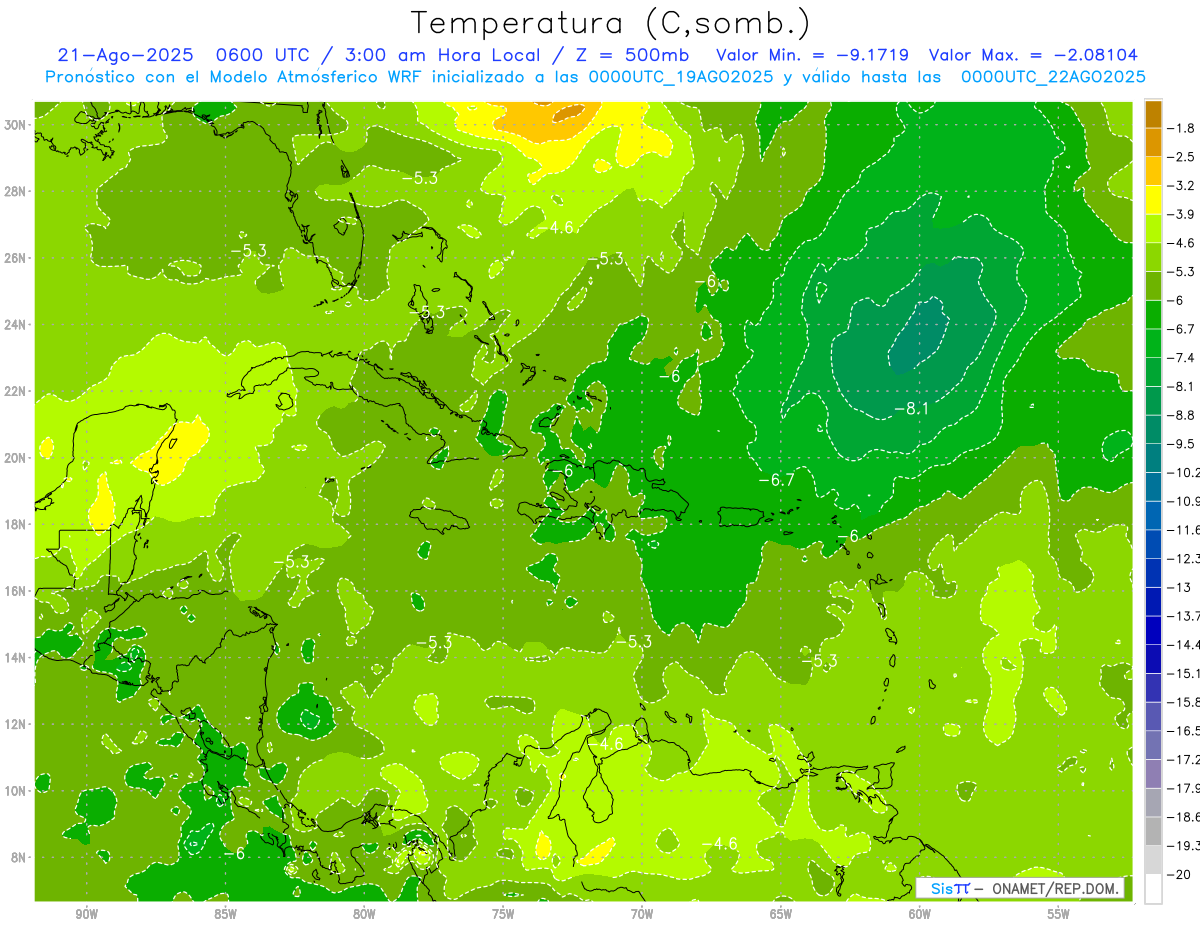The width and height of the screenshot is (1200, 927).
Task: Click colorbar swatch between -19.3 and -20
Action: (1153, 860)
